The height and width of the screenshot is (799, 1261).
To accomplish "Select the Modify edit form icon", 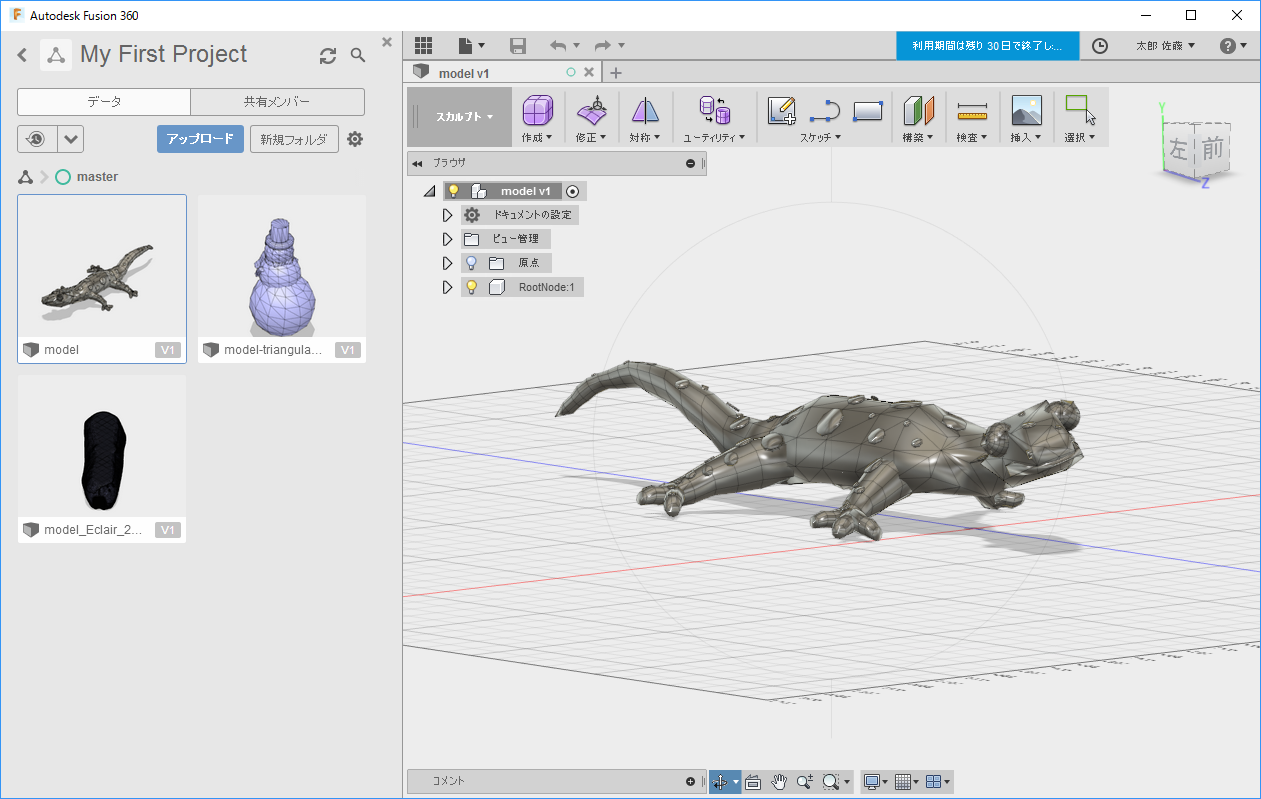I will click(591, 110).
